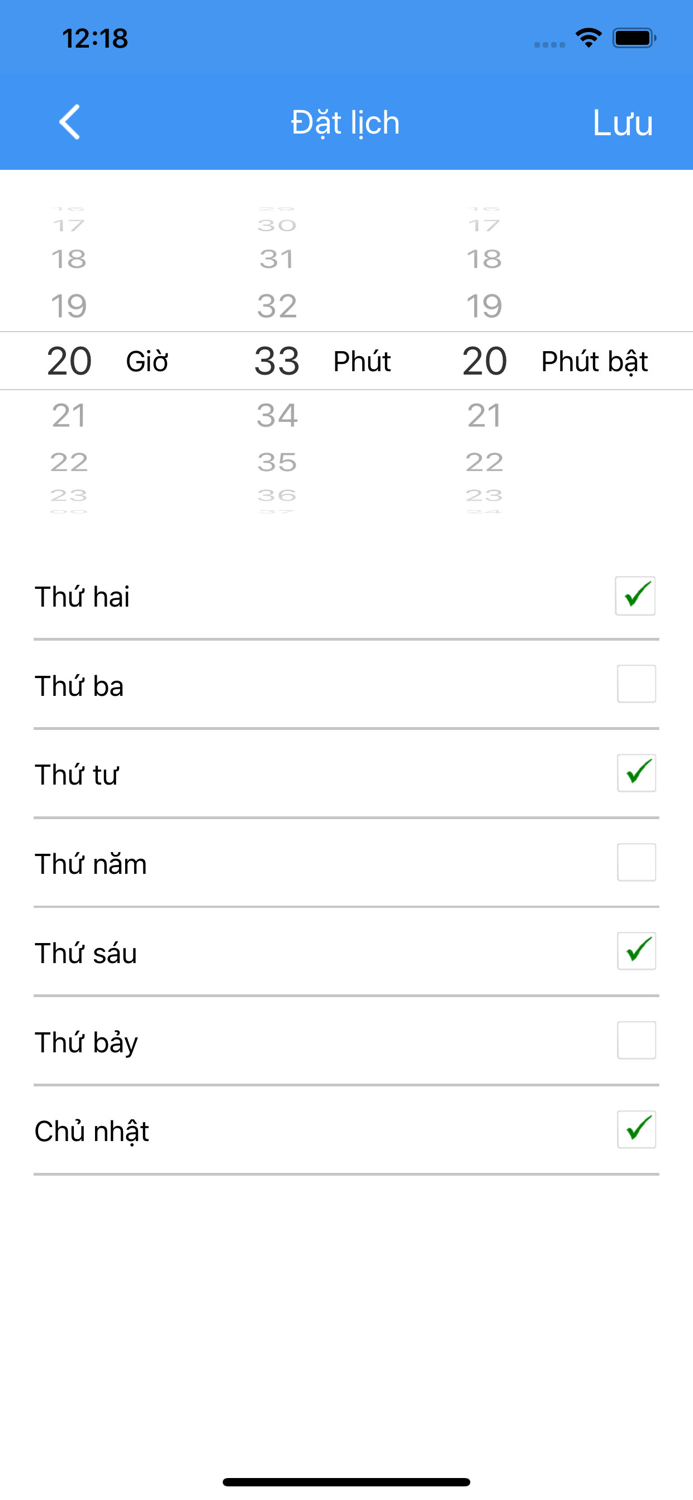Tap the home indicator bar
693x1500 pixels.
pyautogui.click(x=346, y=1482)
